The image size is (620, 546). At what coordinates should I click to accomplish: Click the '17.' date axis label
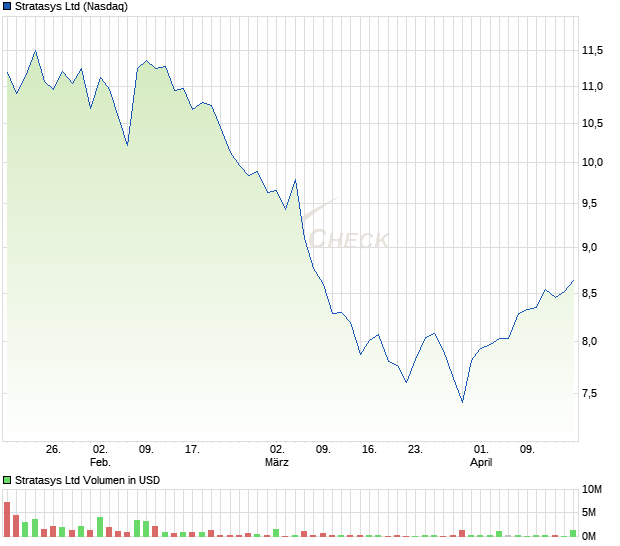tap(192, 450)
